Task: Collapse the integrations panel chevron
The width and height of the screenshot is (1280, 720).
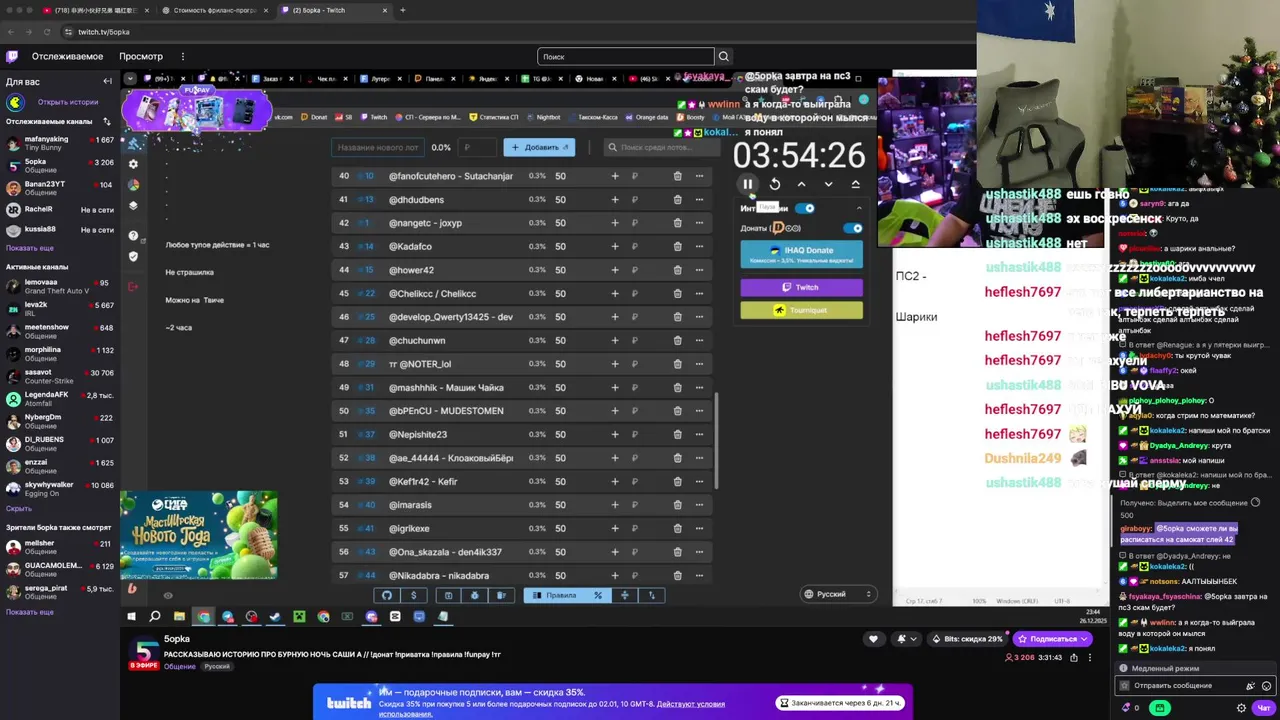Action: [858, 209]
